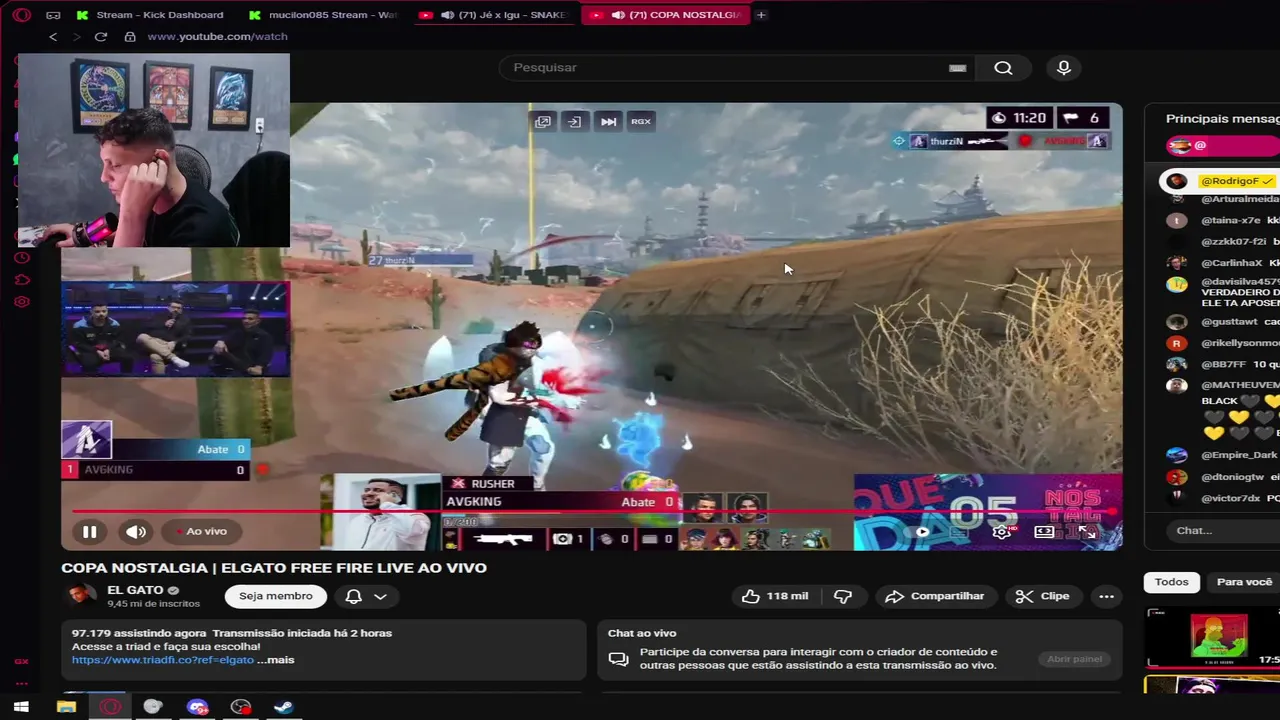This screenshot has height=720, width=1280.
Task: Open File Explorer from taskbar
Action: (x=66, y=707)
